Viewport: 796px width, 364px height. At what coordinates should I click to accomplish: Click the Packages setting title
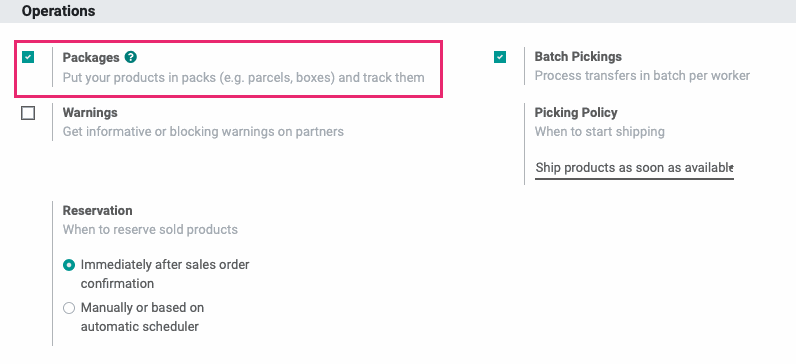[x=91, y=57]
